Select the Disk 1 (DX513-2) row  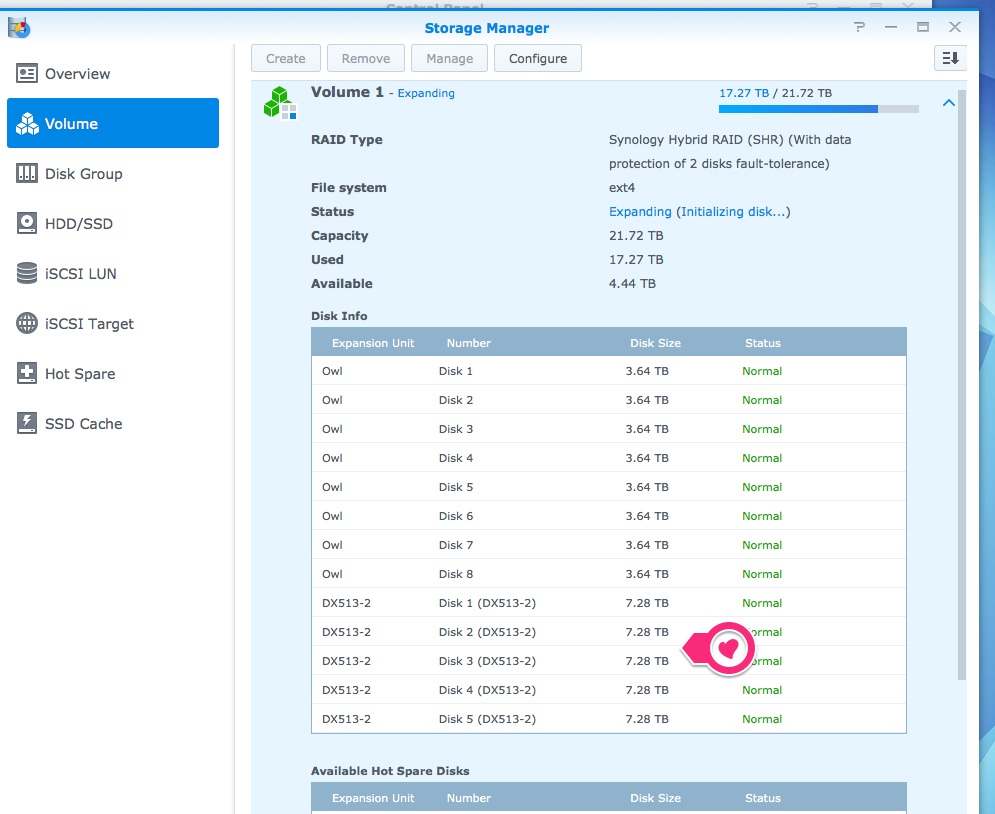609,603
